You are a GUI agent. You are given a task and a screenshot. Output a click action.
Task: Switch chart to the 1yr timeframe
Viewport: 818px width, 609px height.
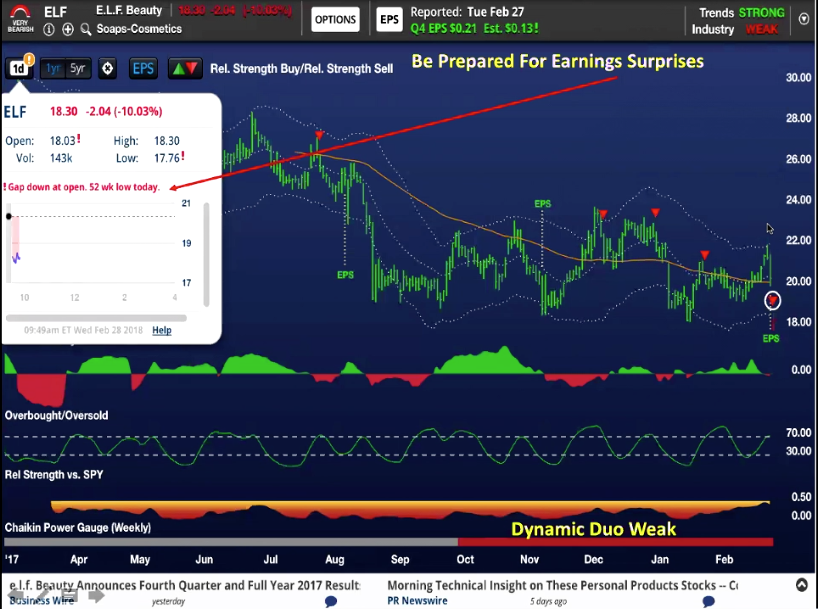pyautogui.click(x=53, y=68)
